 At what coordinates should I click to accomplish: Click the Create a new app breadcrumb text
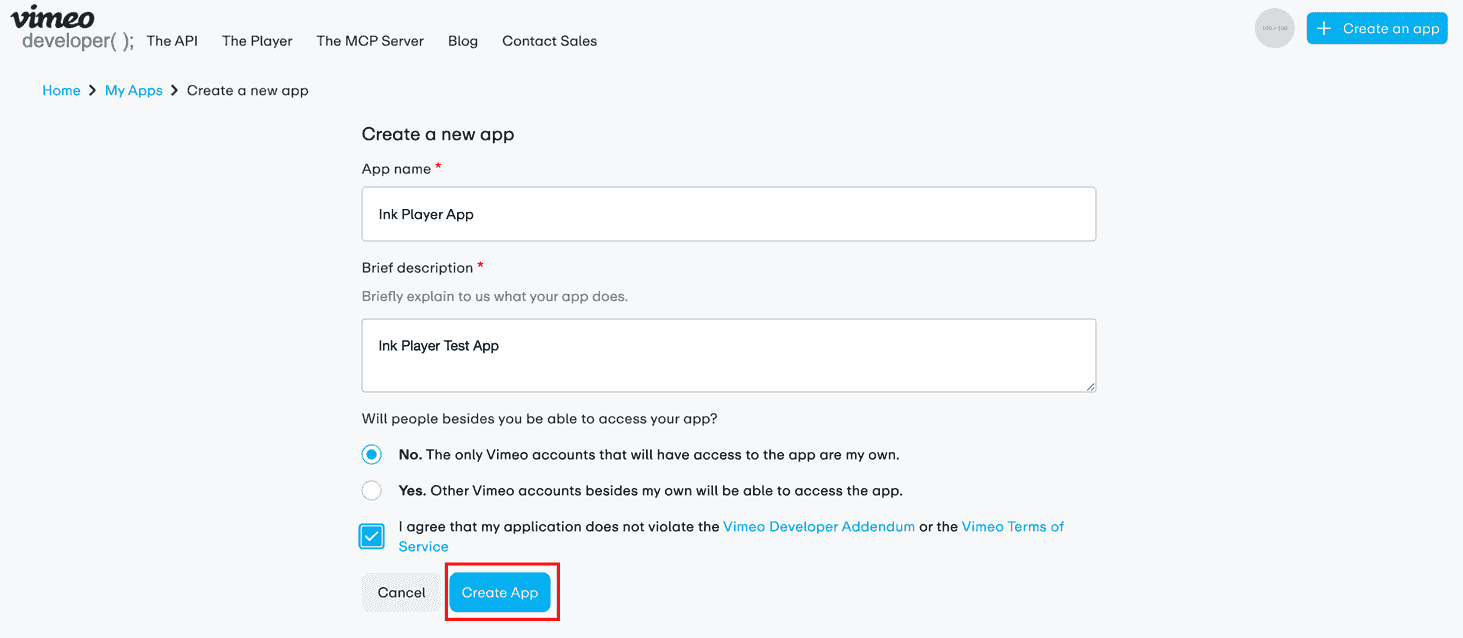[x=248, y=90]
